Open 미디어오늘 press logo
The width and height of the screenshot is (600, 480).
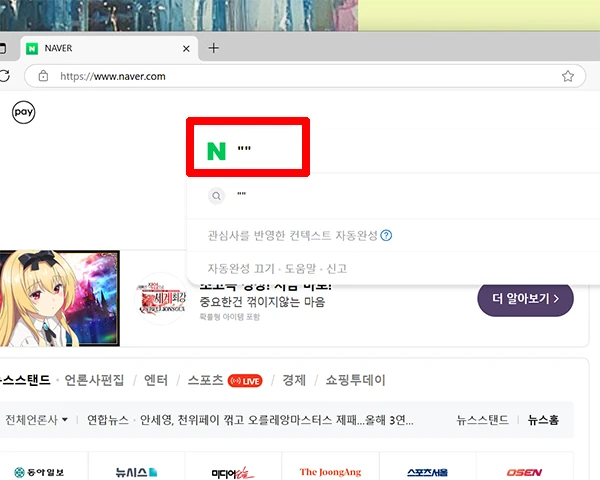pyautogui.click(x=233, y=473)
